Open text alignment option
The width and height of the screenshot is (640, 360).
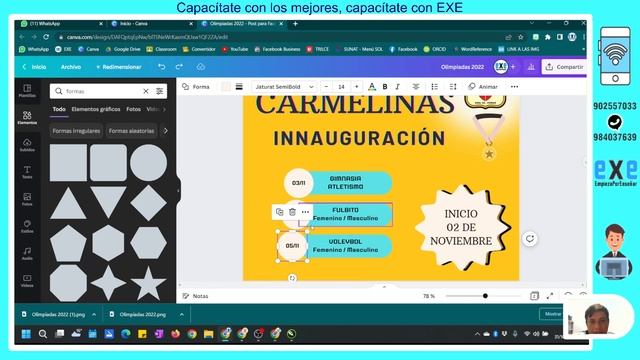pyautogui.click(x=416, y=87)
